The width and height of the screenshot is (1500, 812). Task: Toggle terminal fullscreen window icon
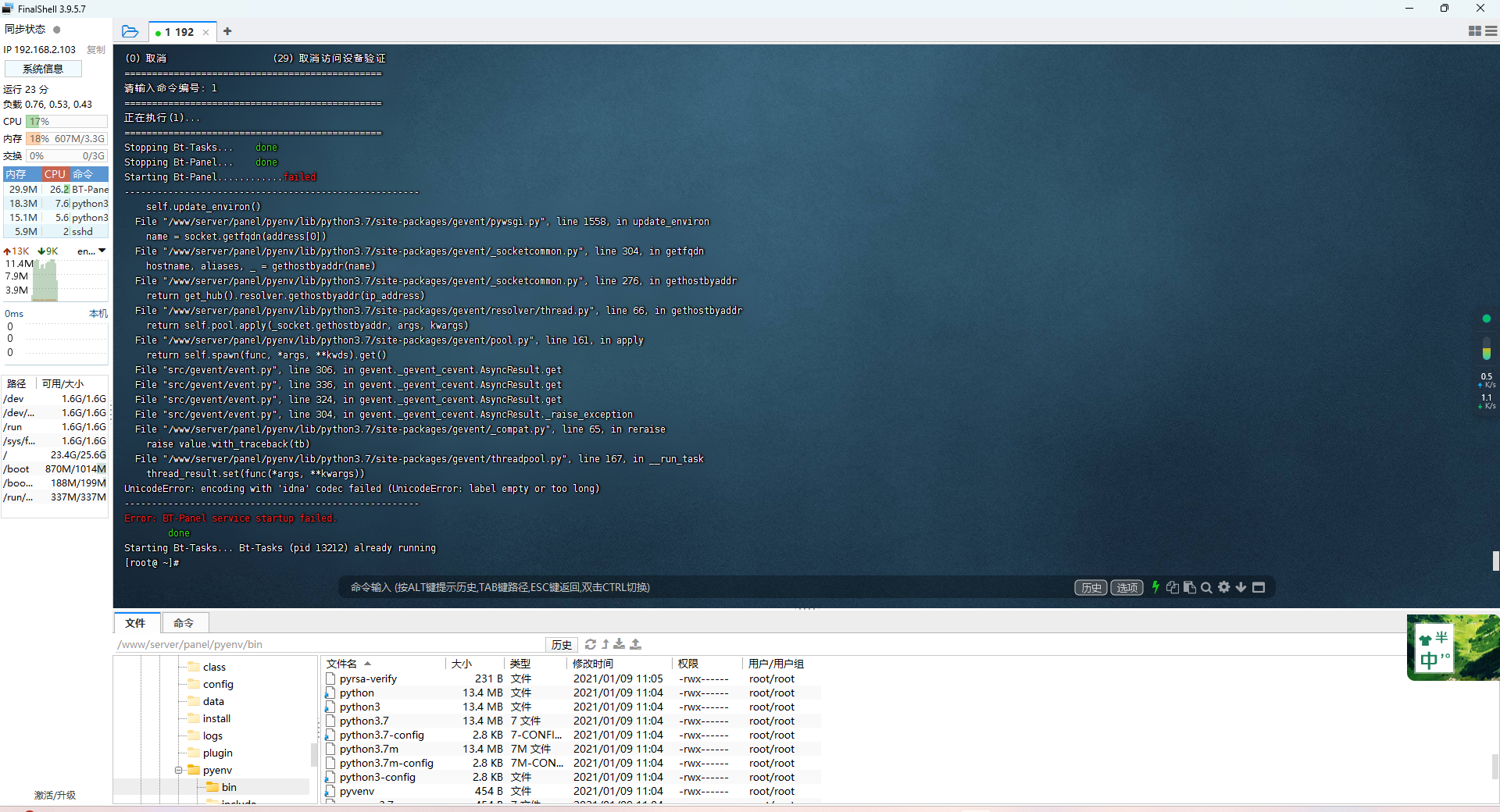1259,587
